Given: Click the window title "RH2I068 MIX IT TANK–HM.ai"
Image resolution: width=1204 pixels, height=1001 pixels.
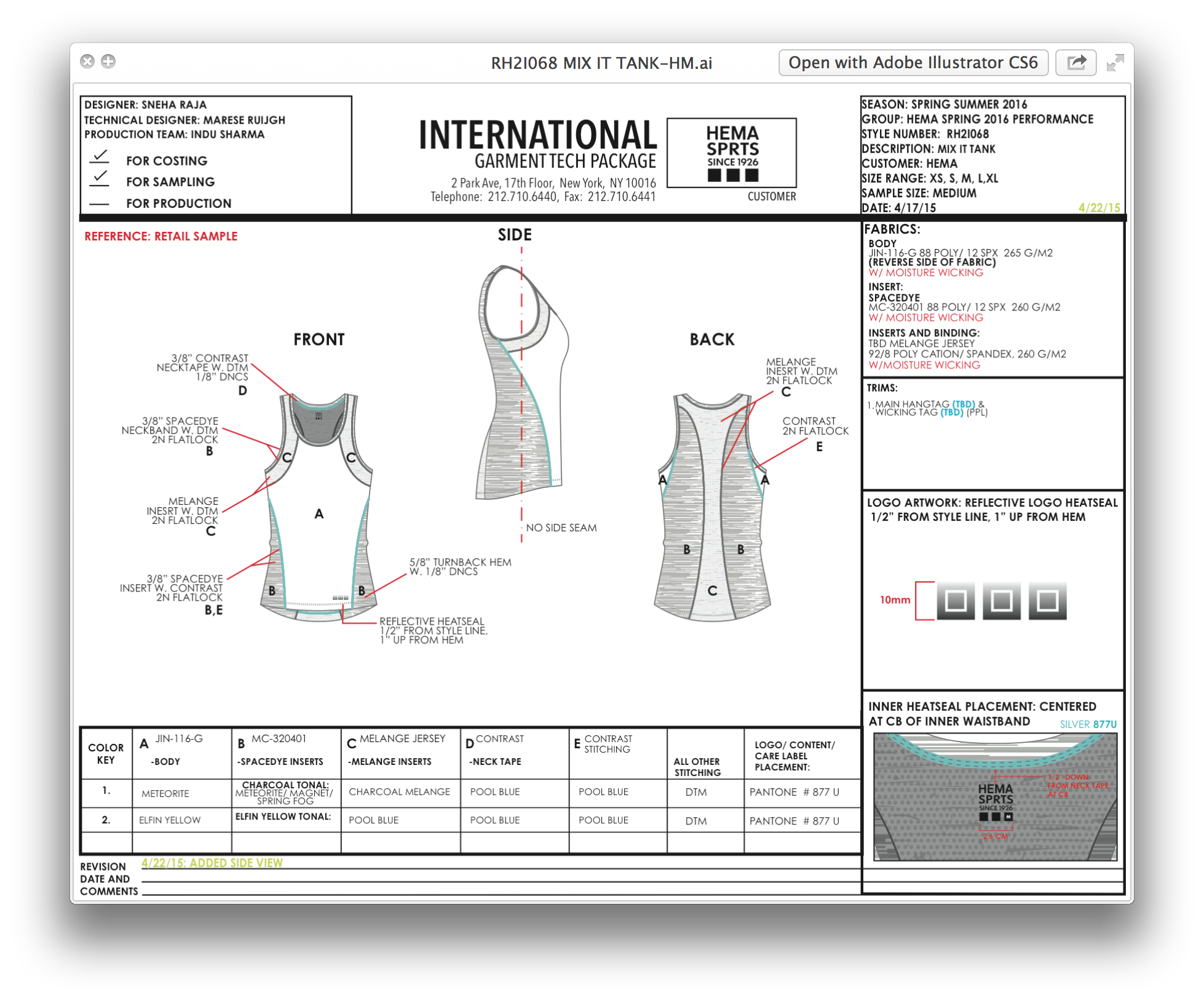Looking at the screenshot, I should pos(601,63).
